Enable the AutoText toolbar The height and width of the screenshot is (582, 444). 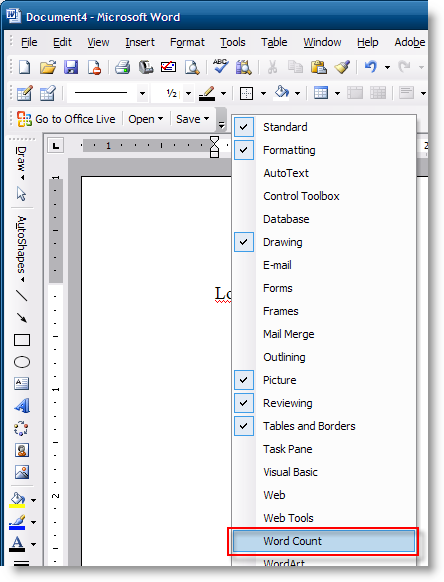324,173
